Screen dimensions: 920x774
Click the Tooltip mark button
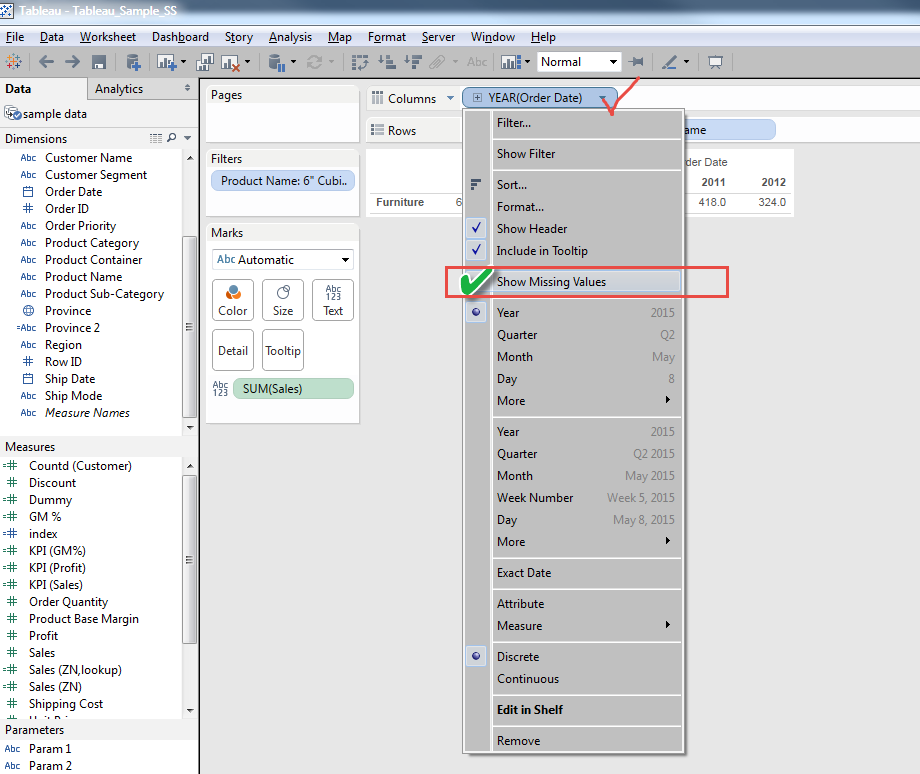pyautogui.click(x=283, y=350)
